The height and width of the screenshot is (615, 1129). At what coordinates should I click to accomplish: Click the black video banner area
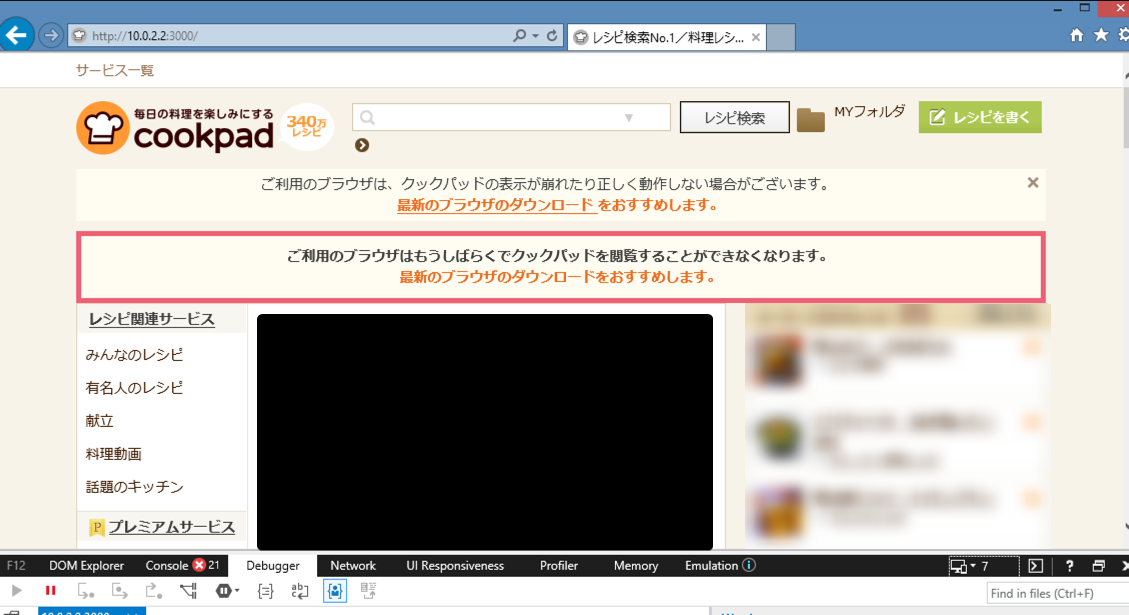point(485,432)
